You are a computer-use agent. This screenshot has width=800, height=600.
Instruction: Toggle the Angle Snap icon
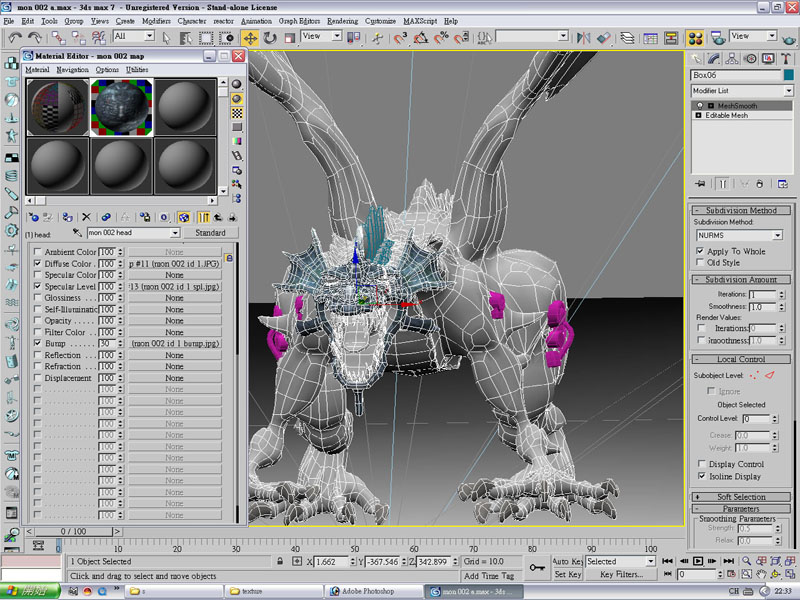(x=420, y=38)
